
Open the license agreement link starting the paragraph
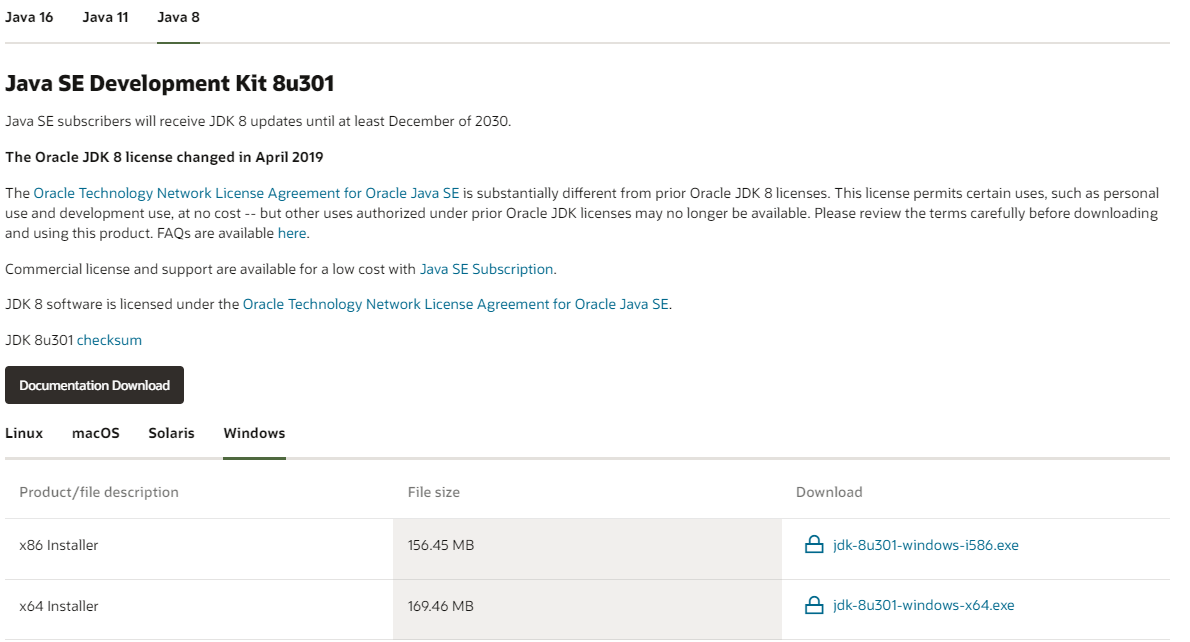click(246, 192)
